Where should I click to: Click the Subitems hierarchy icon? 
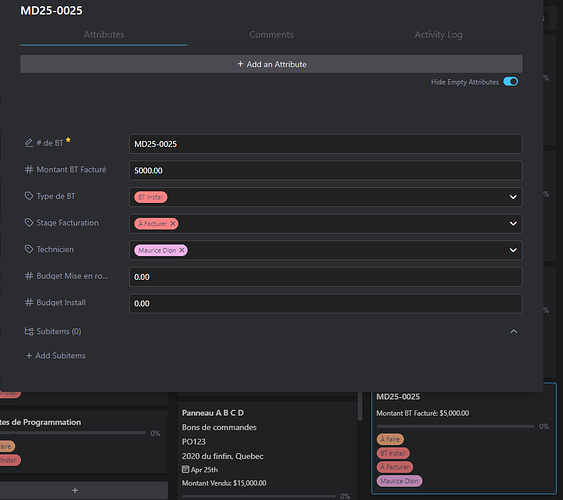tap(29, 331)
